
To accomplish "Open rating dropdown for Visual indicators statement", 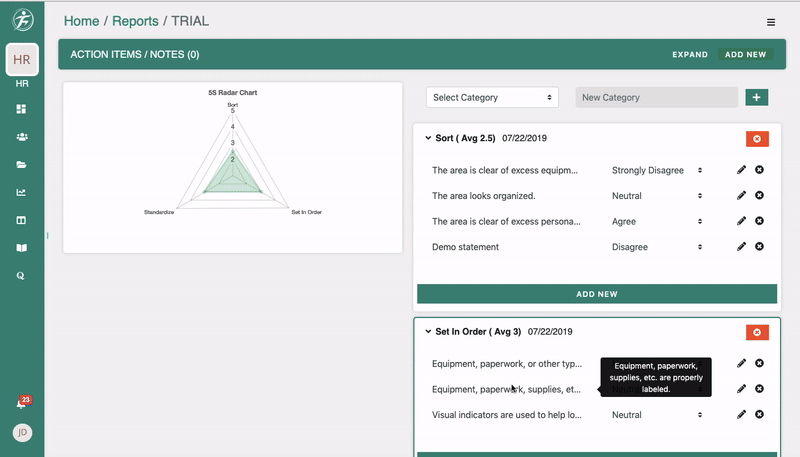I will point(657,414).
